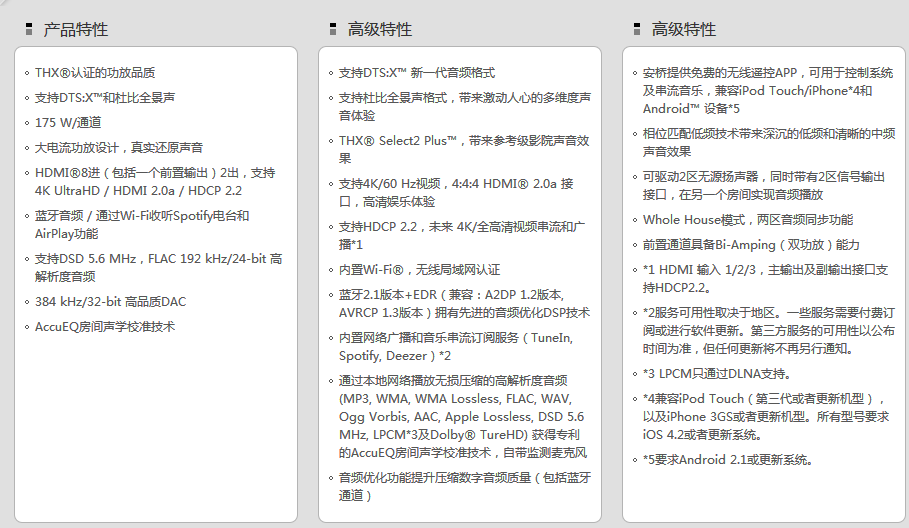Click 蓝牙2.1版本+EDR item
This screenshot has height=528, width=909.
(x=464, y=303)
